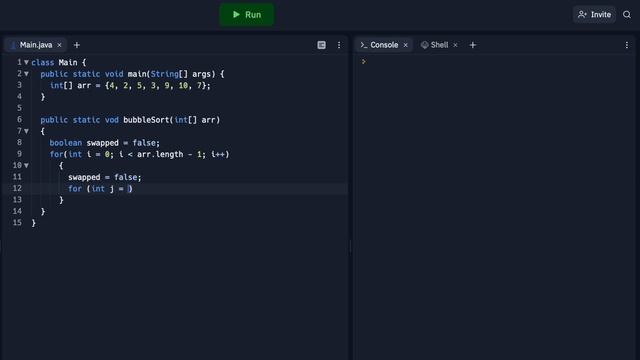
Task: Click the 'String' type in main signature
Action: coord(164,74)
